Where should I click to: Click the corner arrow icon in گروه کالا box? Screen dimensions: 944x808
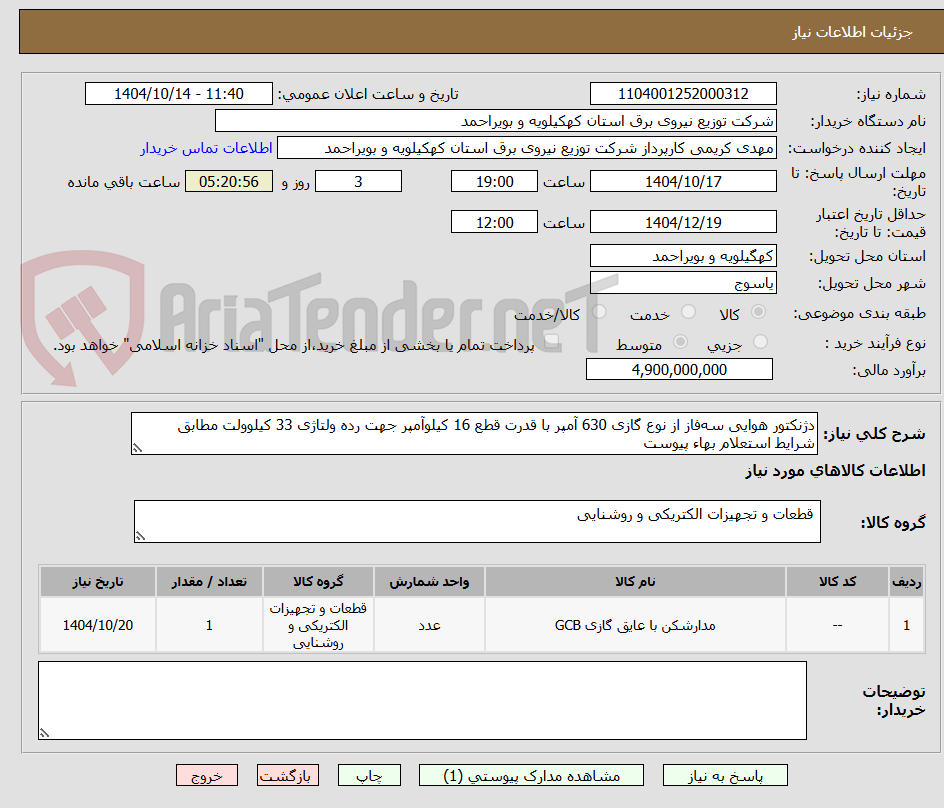coord(140,534)
